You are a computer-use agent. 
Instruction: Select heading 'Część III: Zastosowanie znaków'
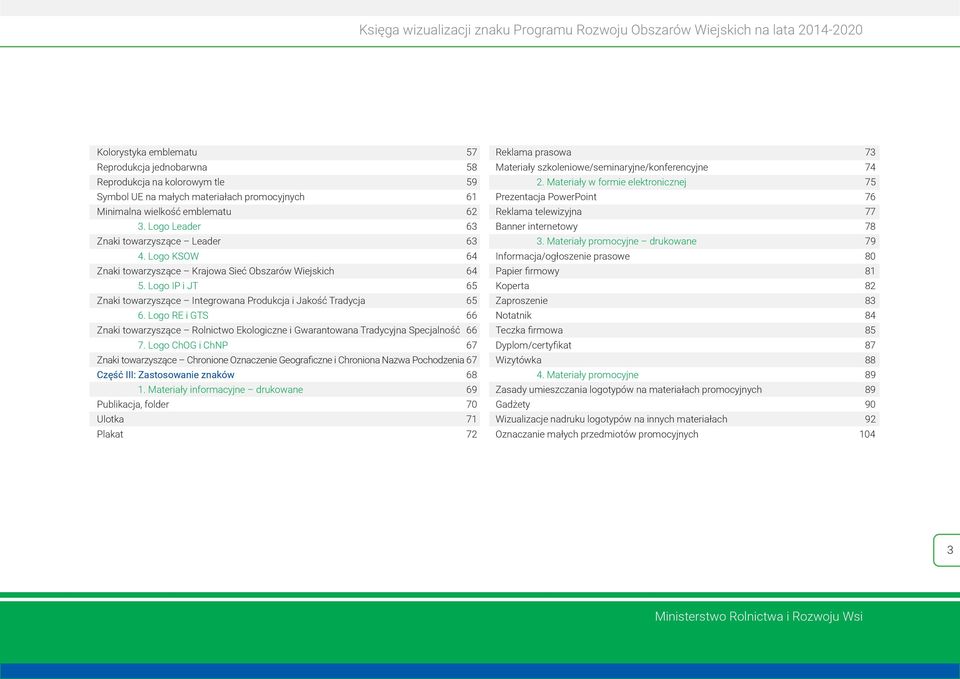point(165,375)
